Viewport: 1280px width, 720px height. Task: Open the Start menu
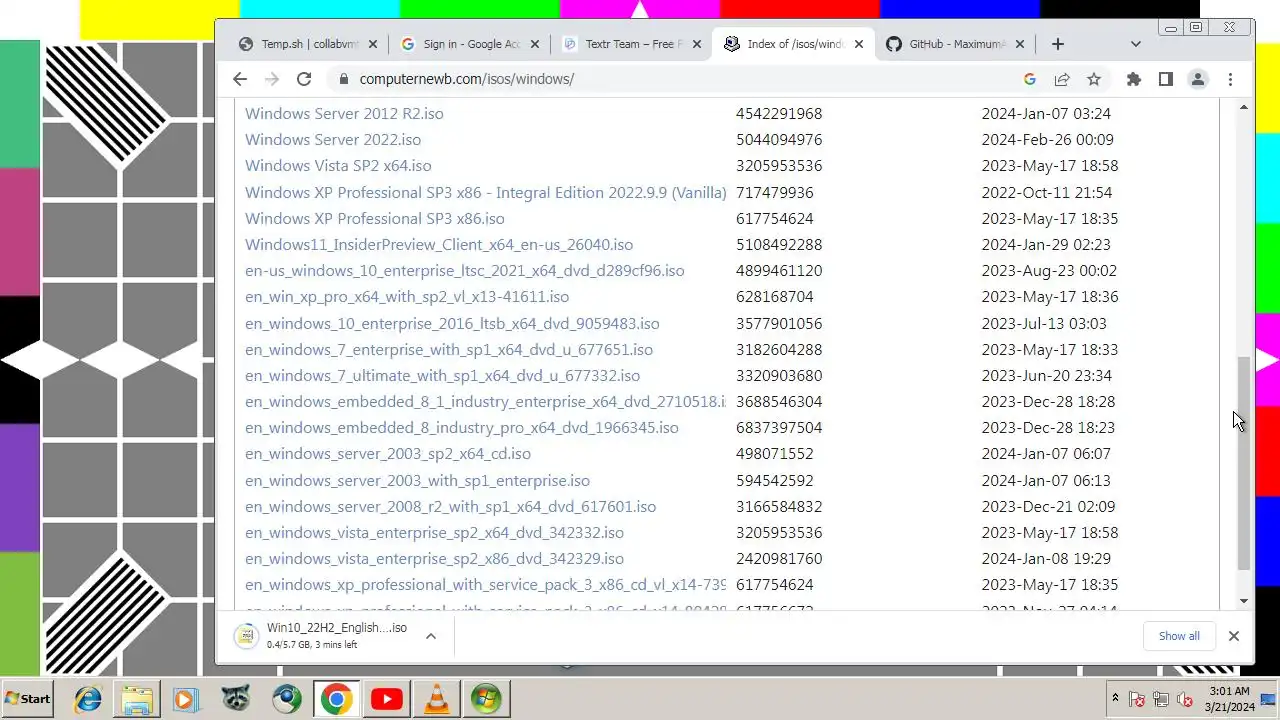pyautogui.click(x=28, y=699)
